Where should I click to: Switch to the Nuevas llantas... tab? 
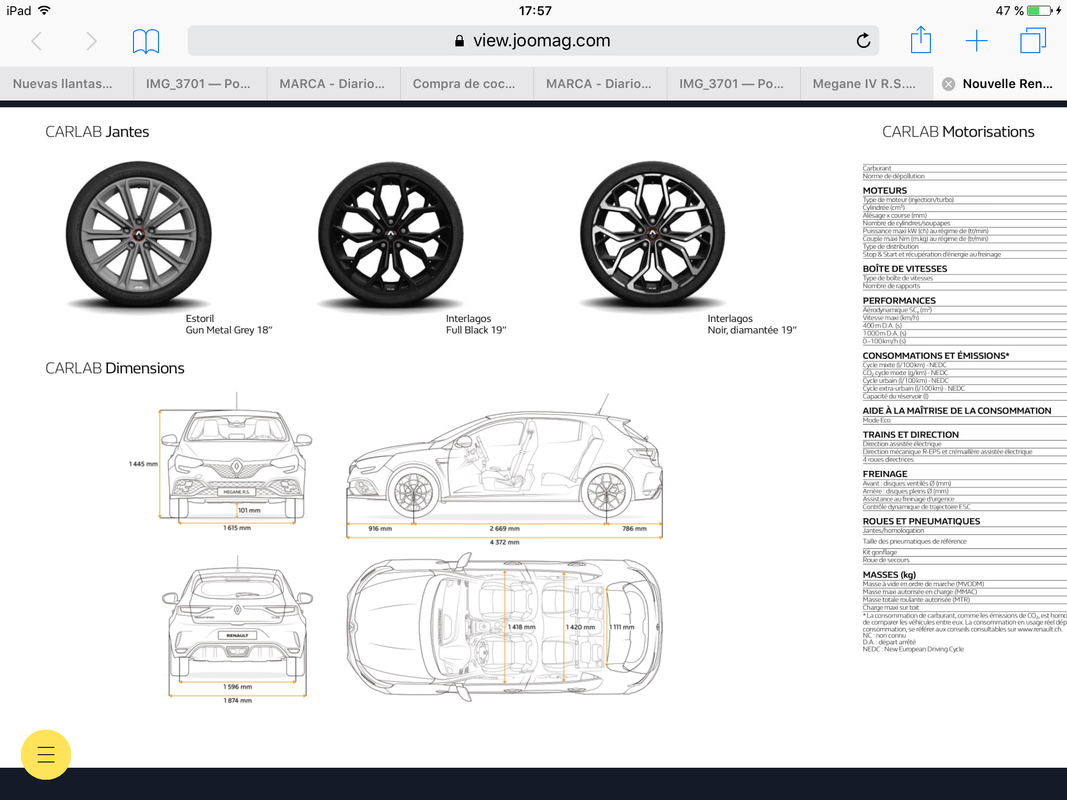point(67,84)
